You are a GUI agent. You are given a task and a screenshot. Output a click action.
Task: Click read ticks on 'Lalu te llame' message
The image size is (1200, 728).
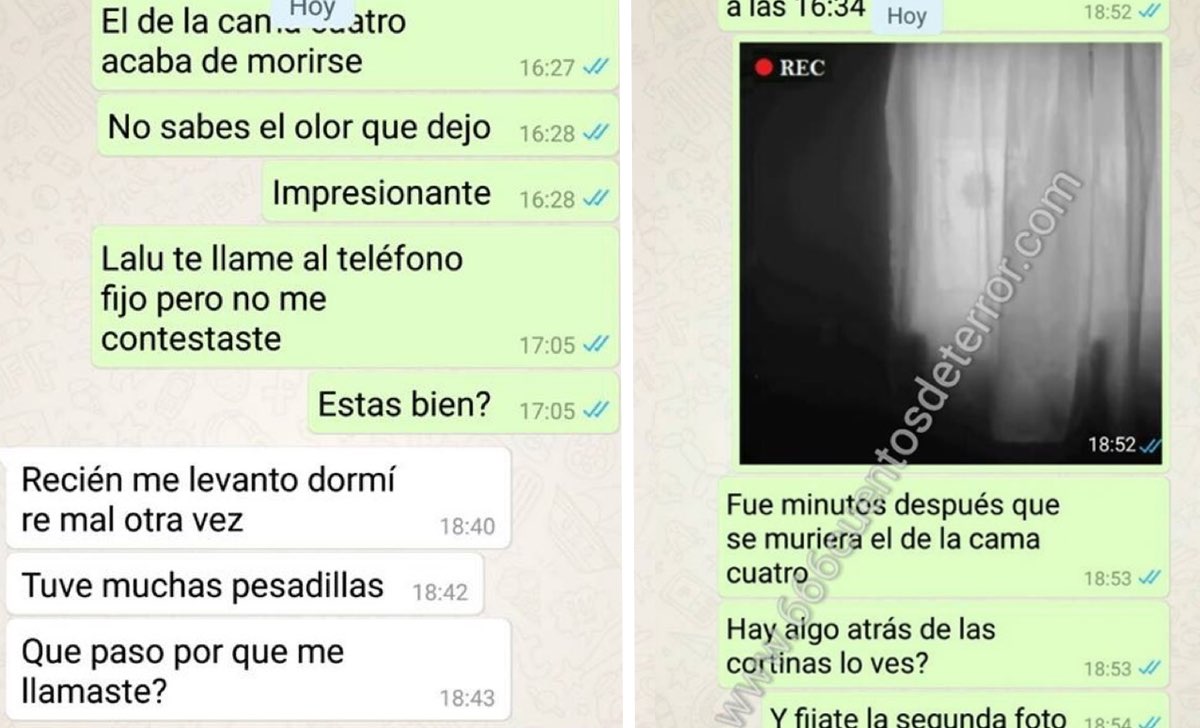(597, 345)
